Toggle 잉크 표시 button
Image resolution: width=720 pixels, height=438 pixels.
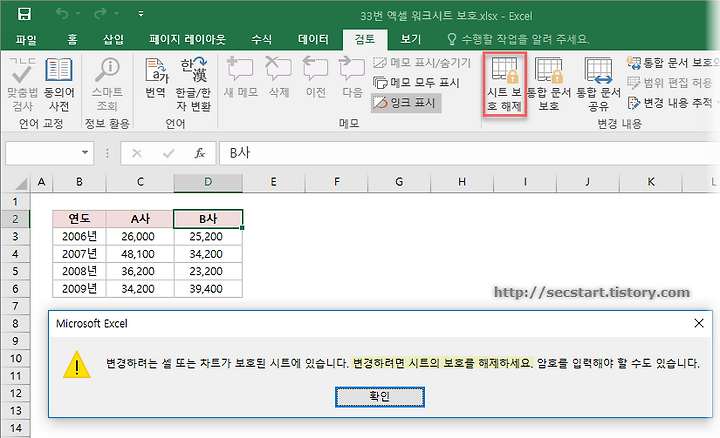pos(406,103)
